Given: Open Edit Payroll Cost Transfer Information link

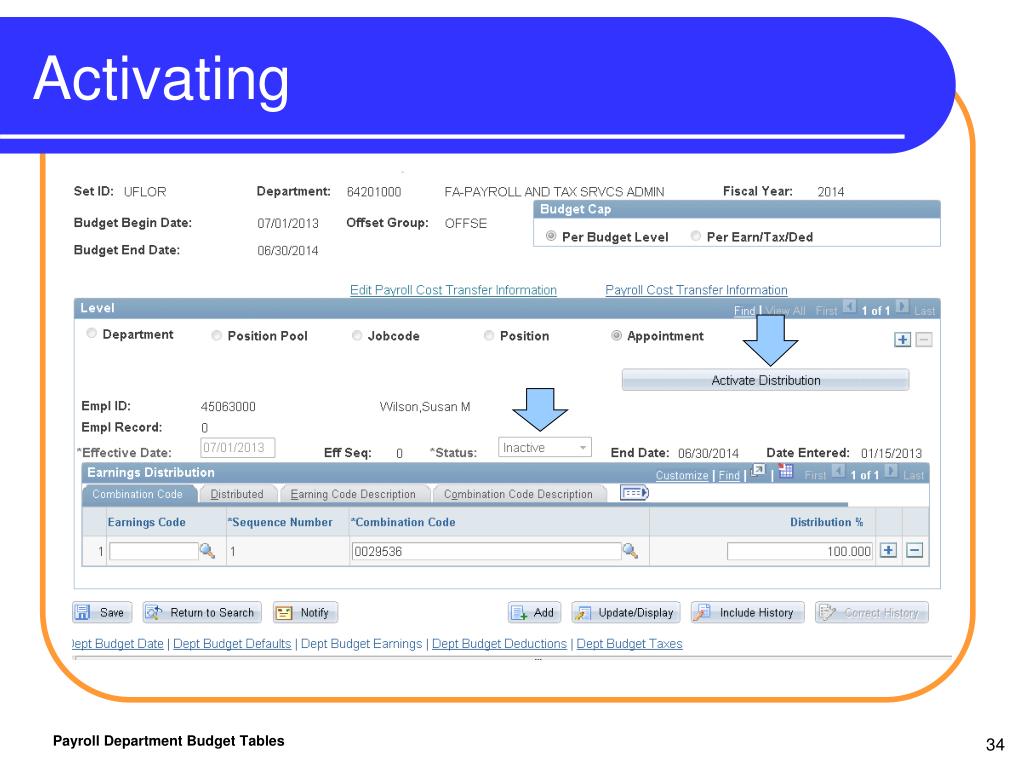Looking at the screenshot, I should coord(453,290).
